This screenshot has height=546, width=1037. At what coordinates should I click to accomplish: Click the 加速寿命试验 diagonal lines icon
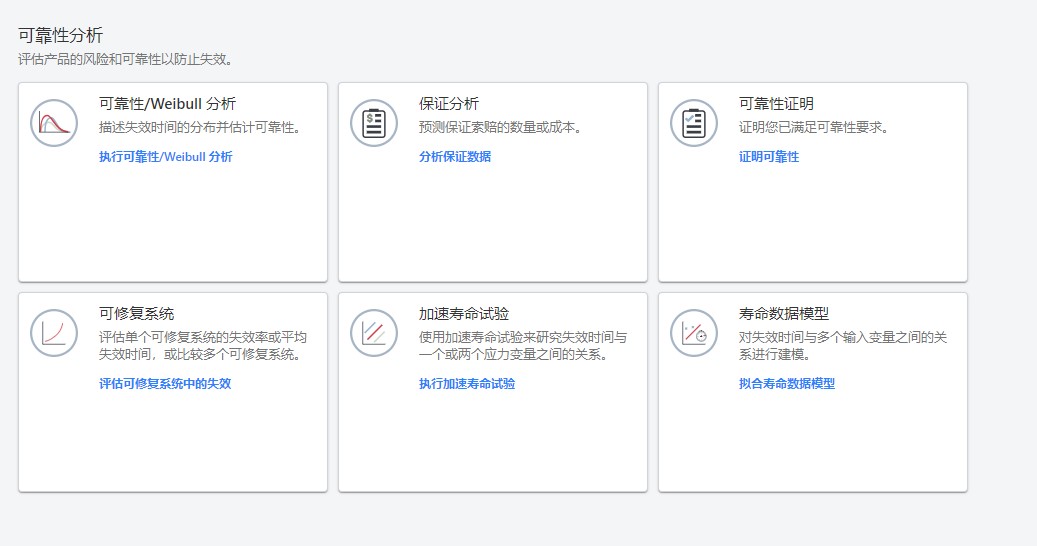tap(374, 333)
